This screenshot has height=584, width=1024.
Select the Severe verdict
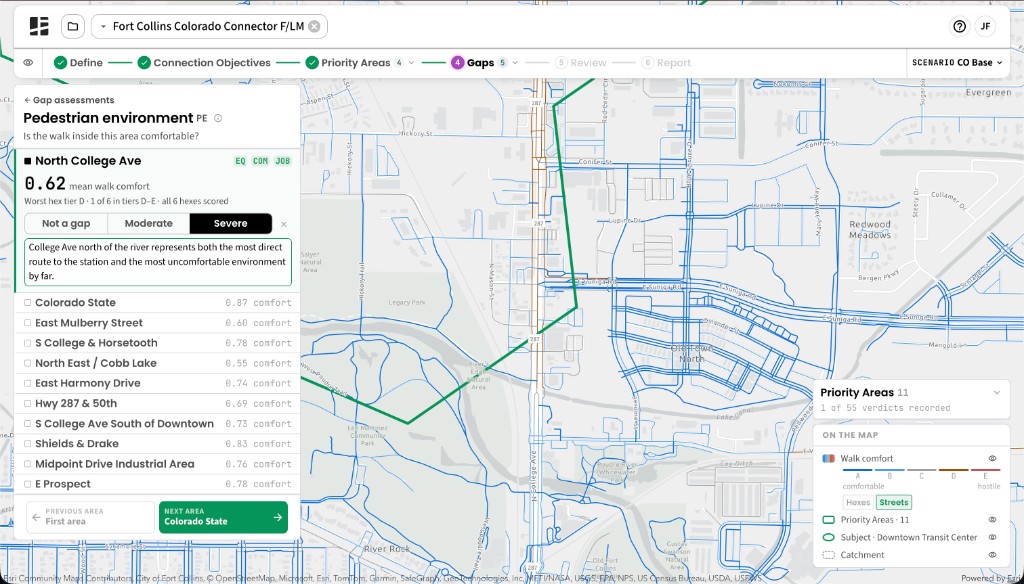coord(231,223)
